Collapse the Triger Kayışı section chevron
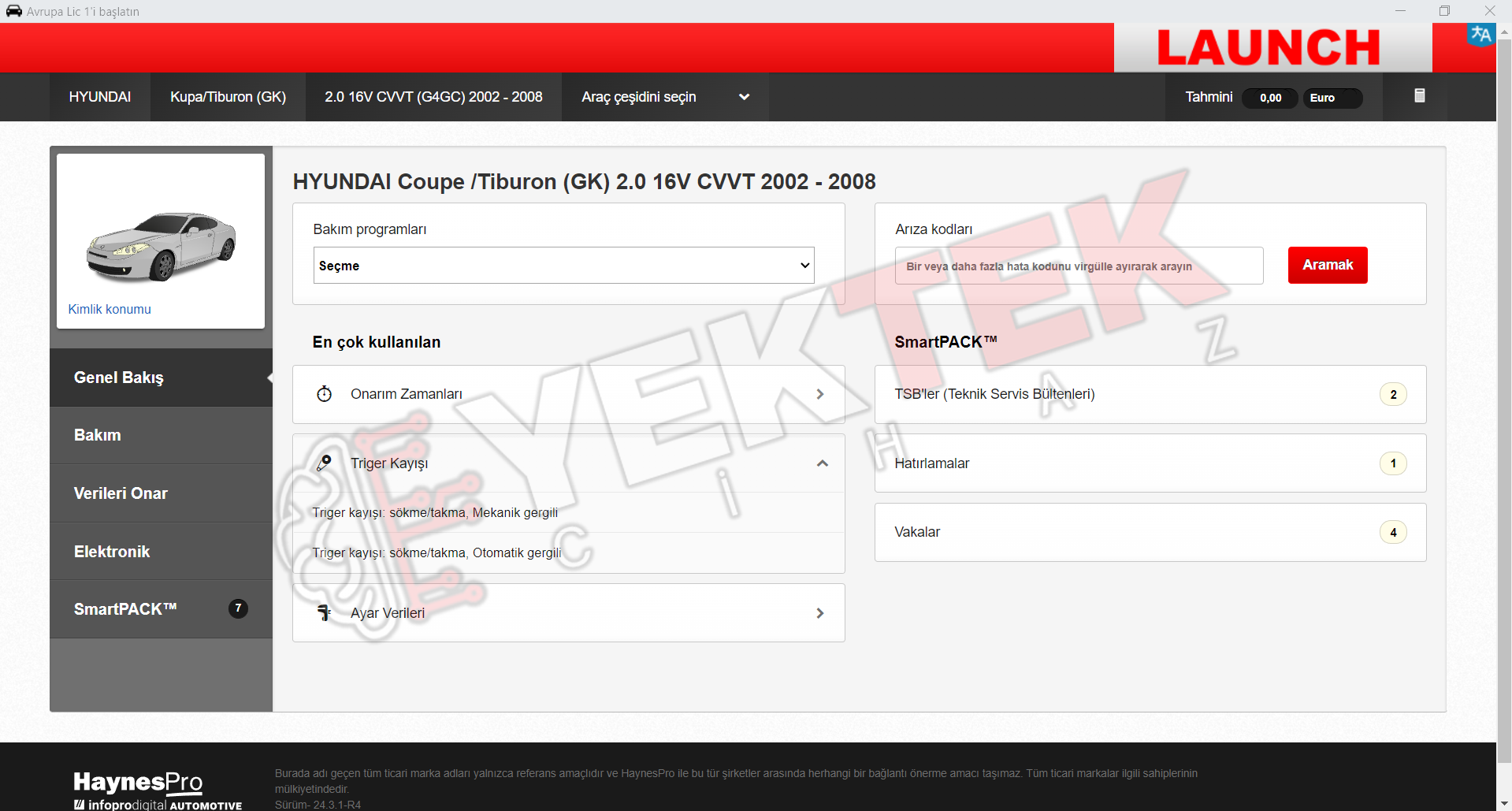The width and height of the screenshot is (1512, 811). point(822,463)
